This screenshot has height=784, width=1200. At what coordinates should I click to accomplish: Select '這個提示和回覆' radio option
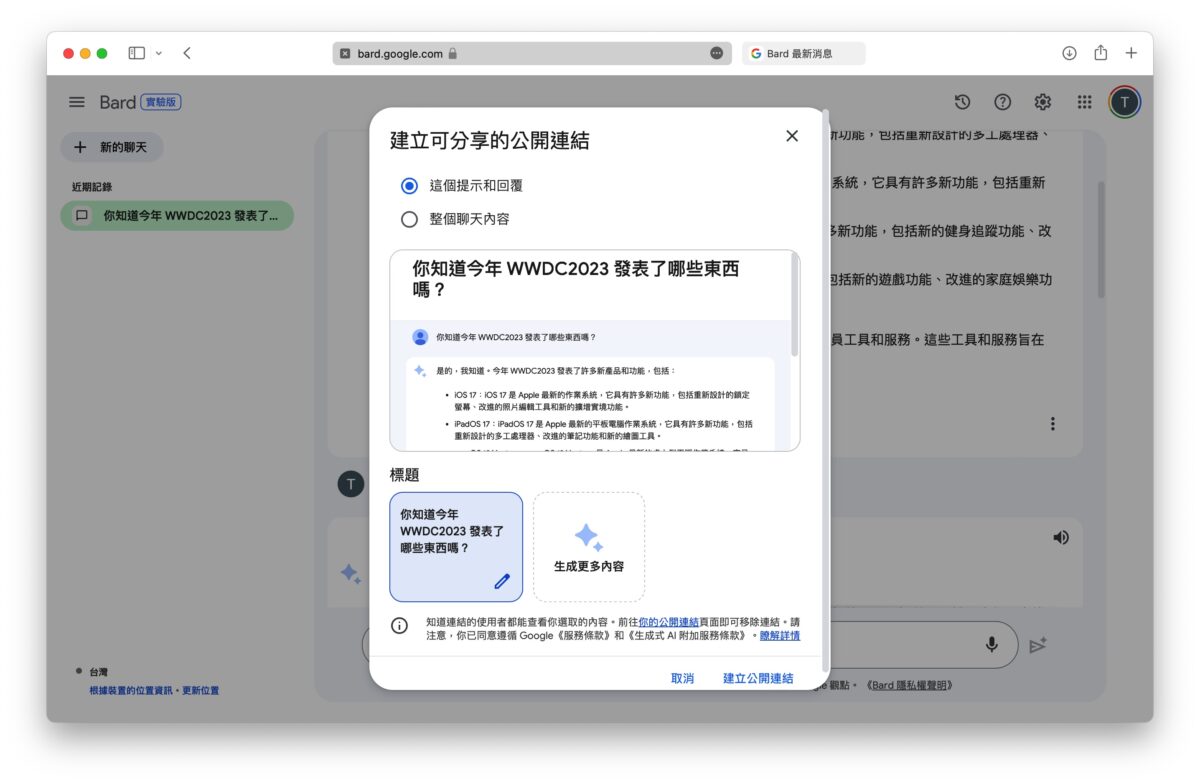pyautogui.click(x=409, y=186)
